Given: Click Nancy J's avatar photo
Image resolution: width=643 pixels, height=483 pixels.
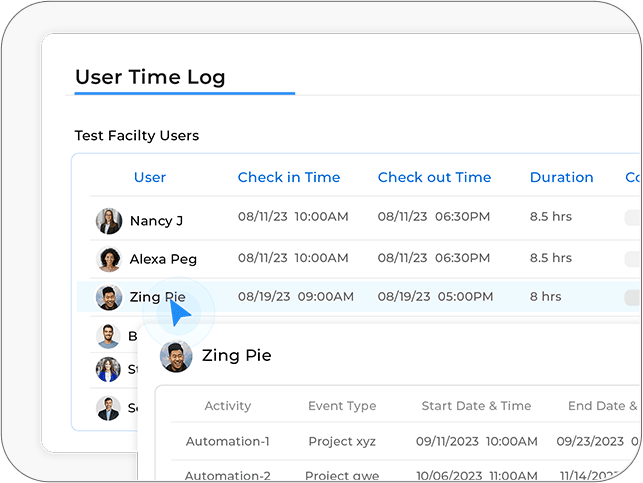Looking at the screenshot, I should point(109,221).
